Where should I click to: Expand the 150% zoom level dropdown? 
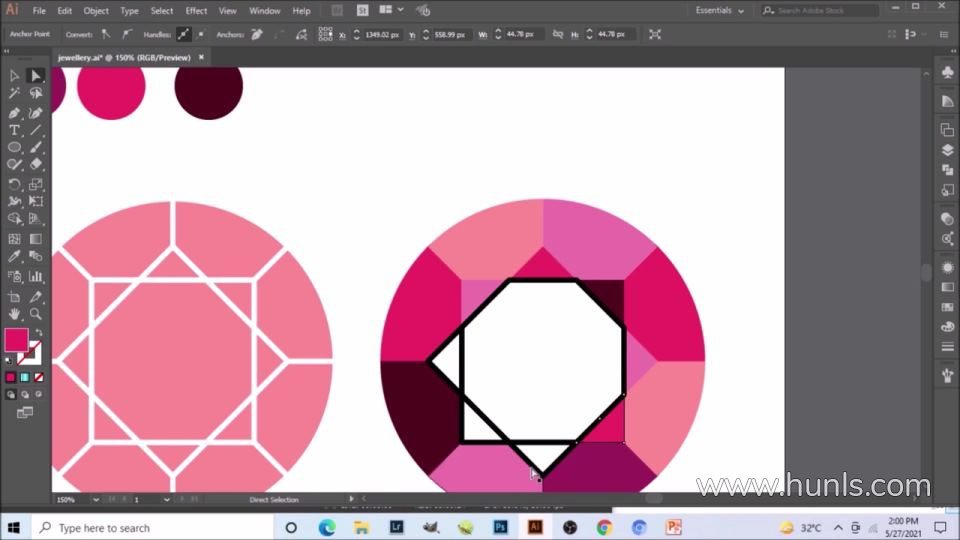[x=96, y=500]
